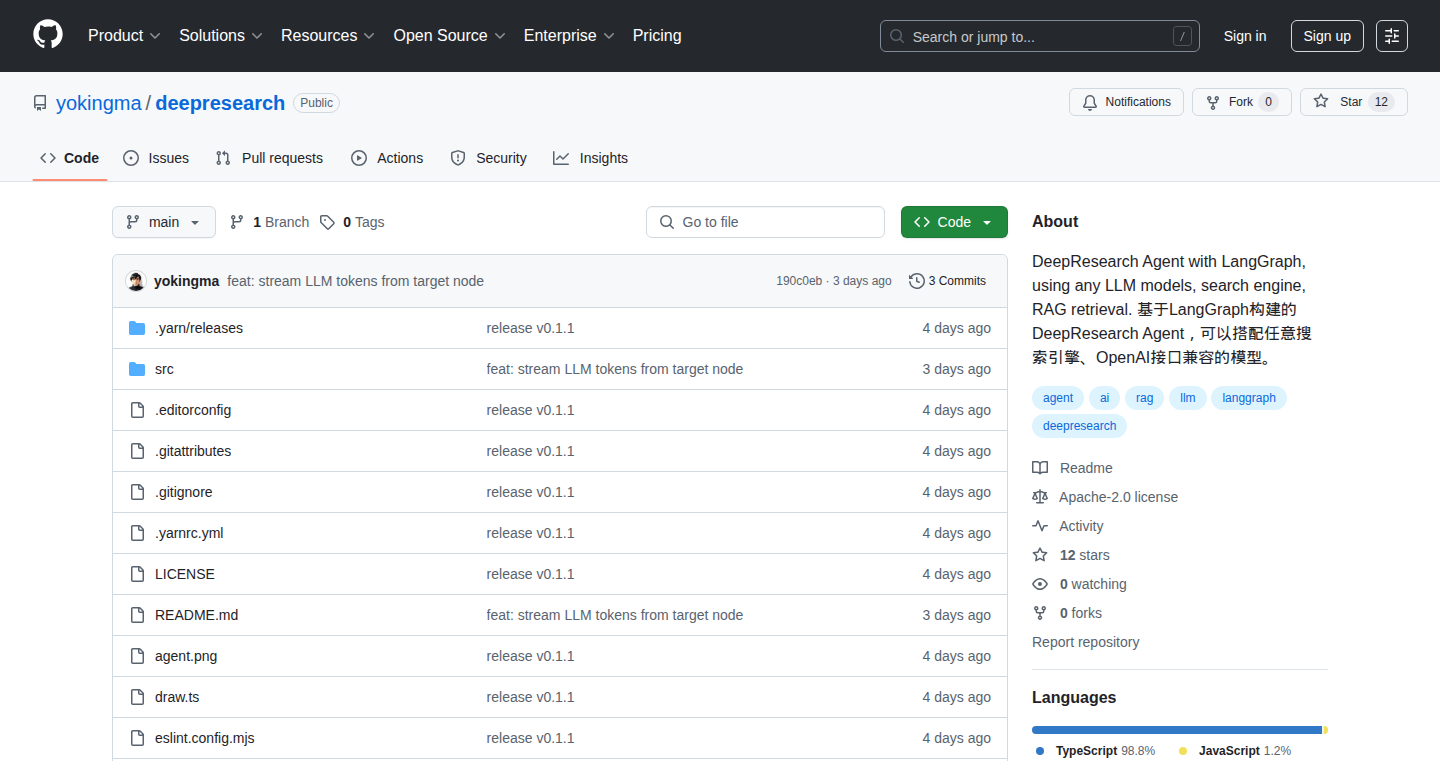Viewport: 1440px width, 761px height.
Task: Open the deepresearch repository name link
Action: 220,103
